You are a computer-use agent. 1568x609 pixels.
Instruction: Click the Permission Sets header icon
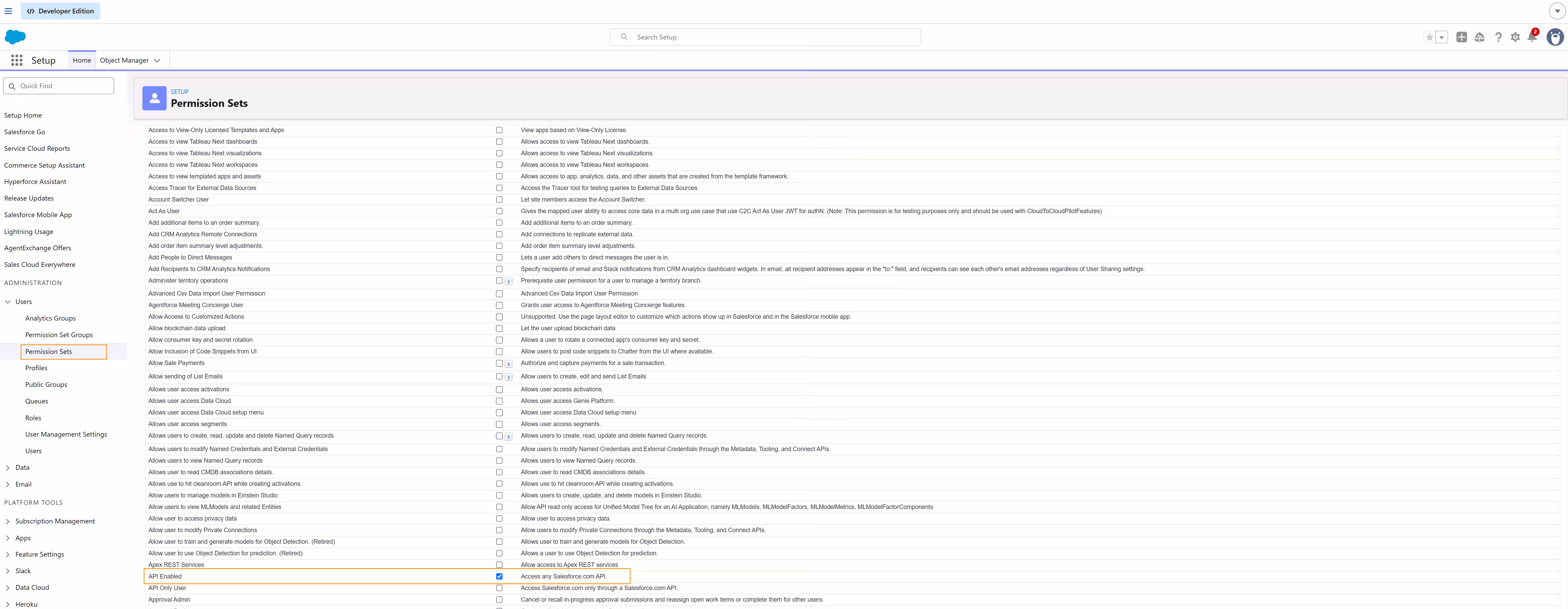pyautogui.click(x=155, y=98)
